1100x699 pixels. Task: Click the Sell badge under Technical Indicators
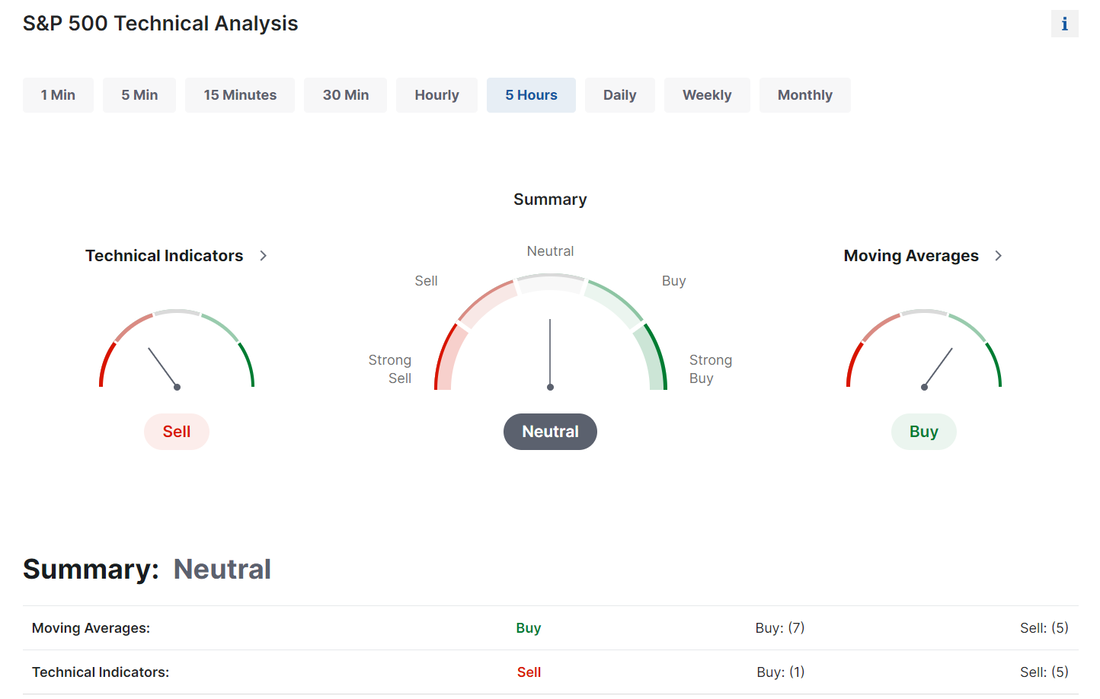pyautogui.click(x=177, y=432)
